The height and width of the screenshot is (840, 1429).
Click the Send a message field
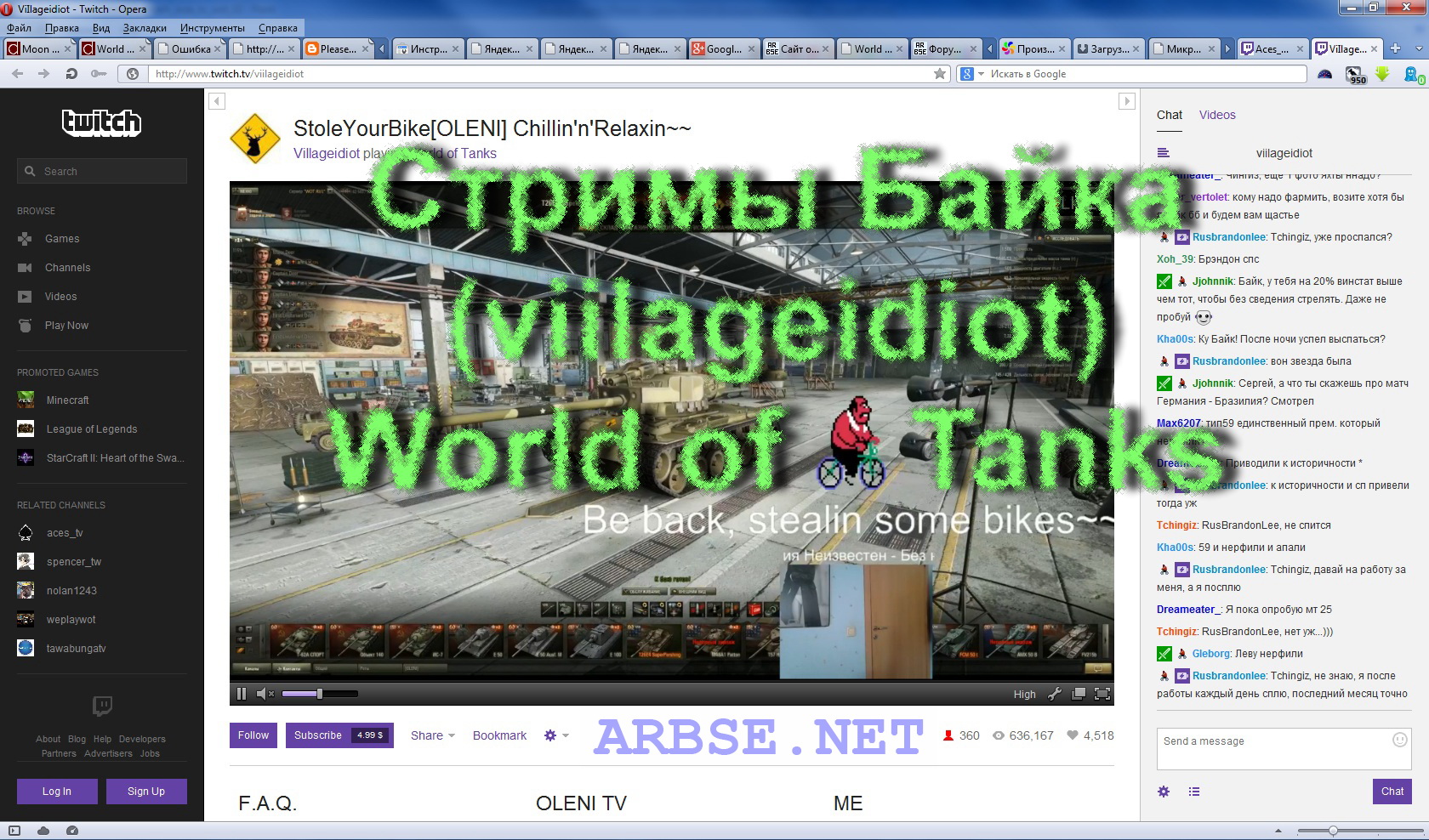tap(1284, 749)
